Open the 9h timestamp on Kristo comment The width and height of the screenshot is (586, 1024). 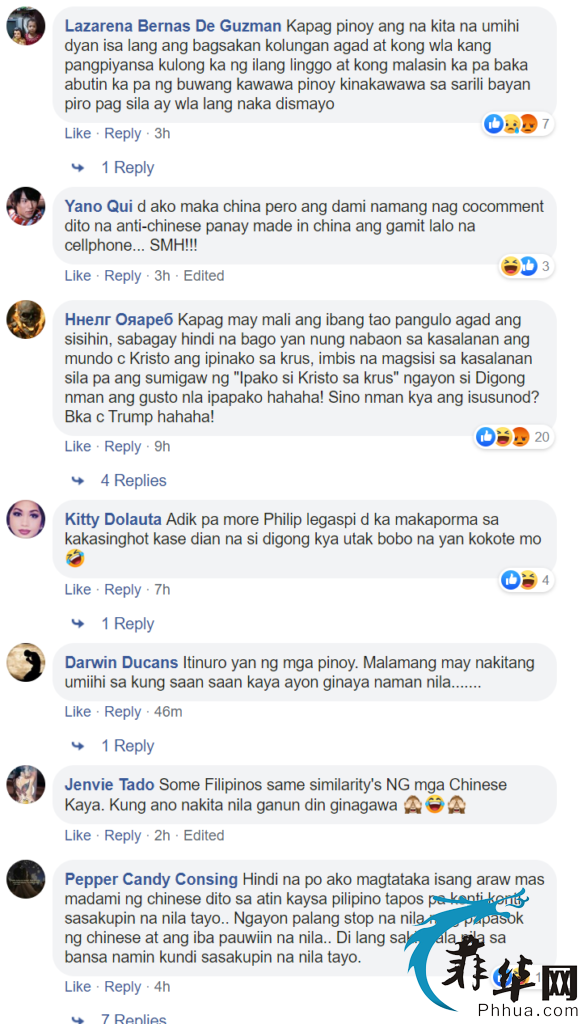162,447
